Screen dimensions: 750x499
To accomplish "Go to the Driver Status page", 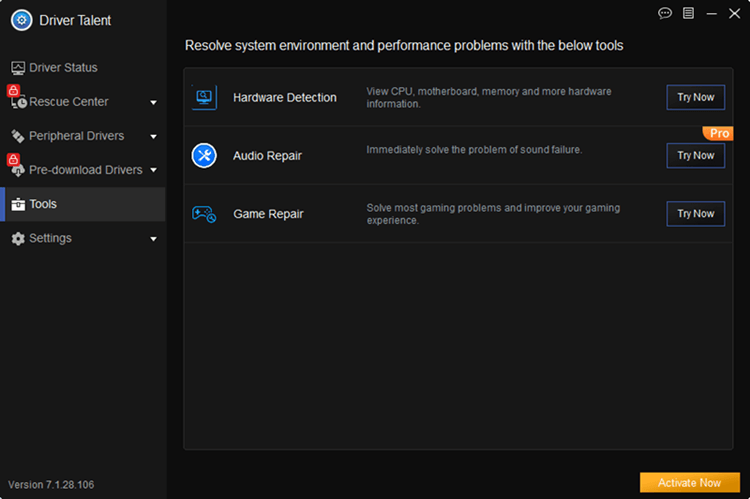I will coord(83,68).
